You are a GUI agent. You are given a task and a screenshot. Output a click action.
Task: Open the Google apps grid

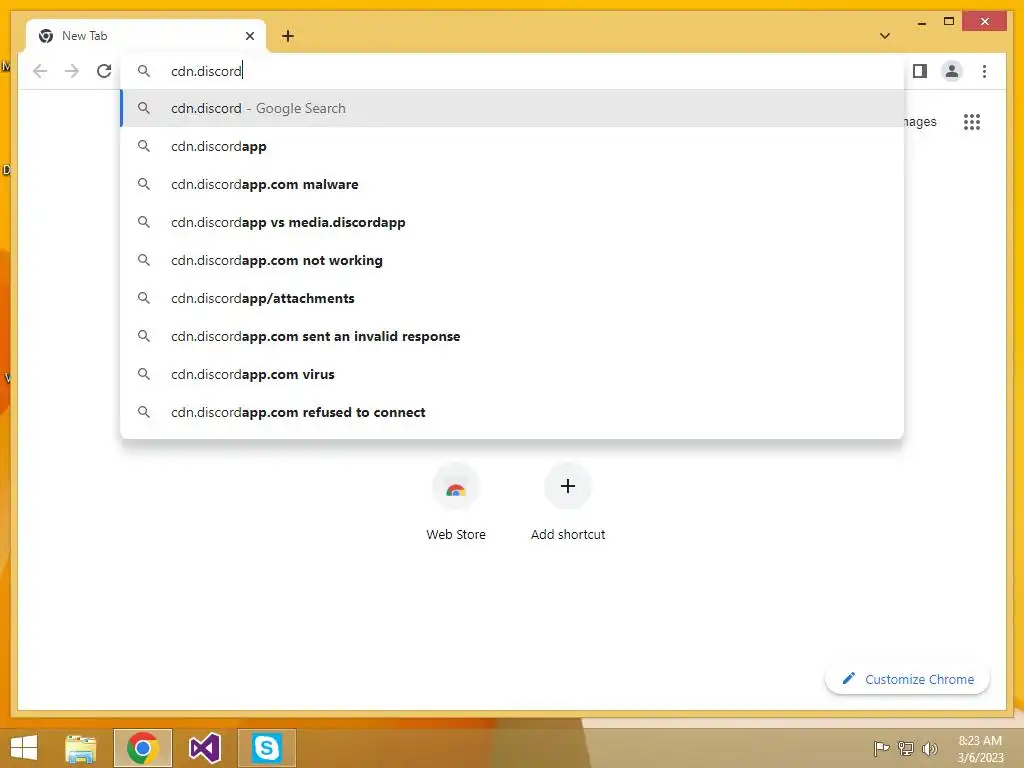tap(972, 121)
